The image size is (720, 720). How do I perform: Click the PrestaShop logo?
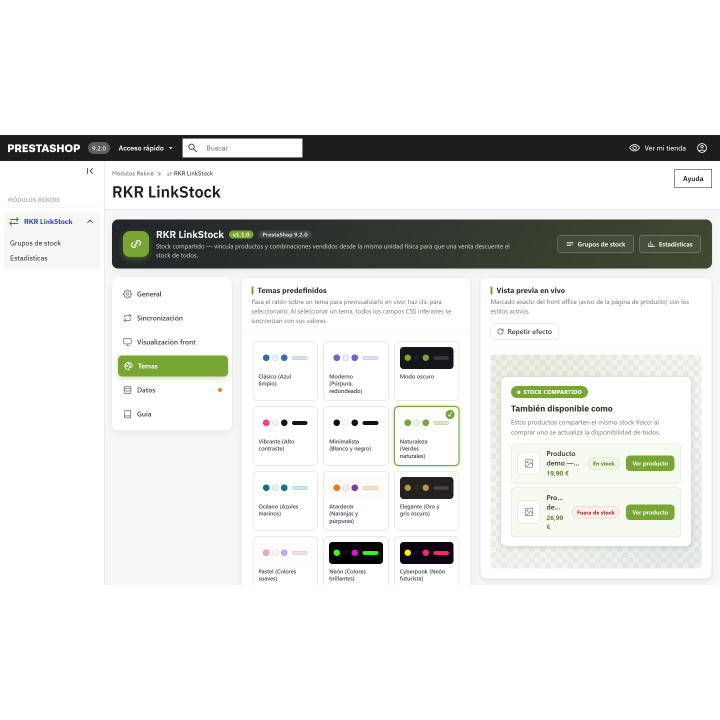[44, 148]
